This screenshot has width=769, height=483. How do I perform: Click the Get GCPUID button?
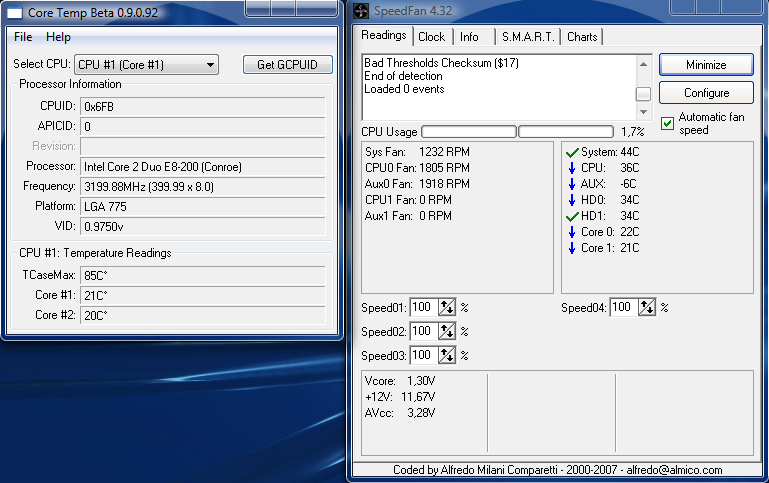tap(287, 65)
